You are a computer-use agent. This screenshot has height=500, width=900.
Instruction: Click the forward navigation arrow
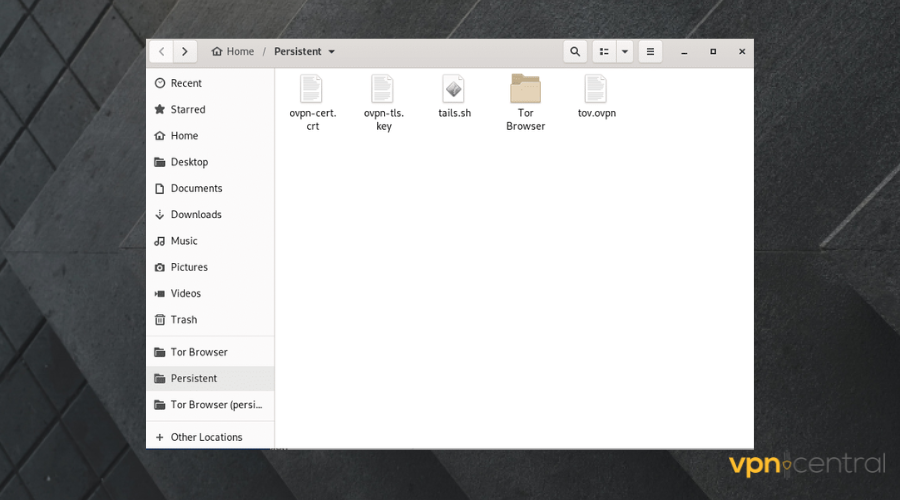point(185,52)
